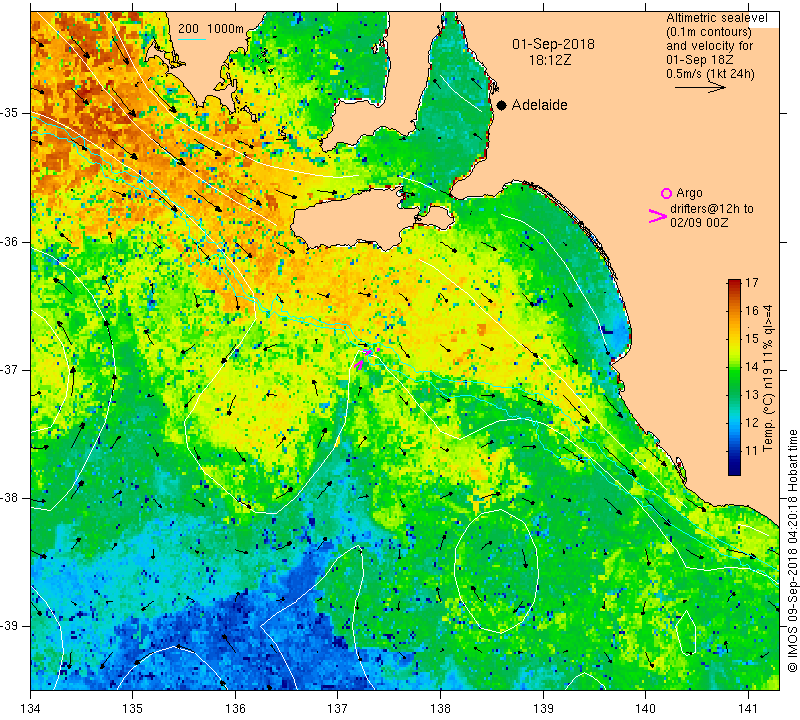Click the closed sea-level contour eddy near 138.5E

coord(496,570)
